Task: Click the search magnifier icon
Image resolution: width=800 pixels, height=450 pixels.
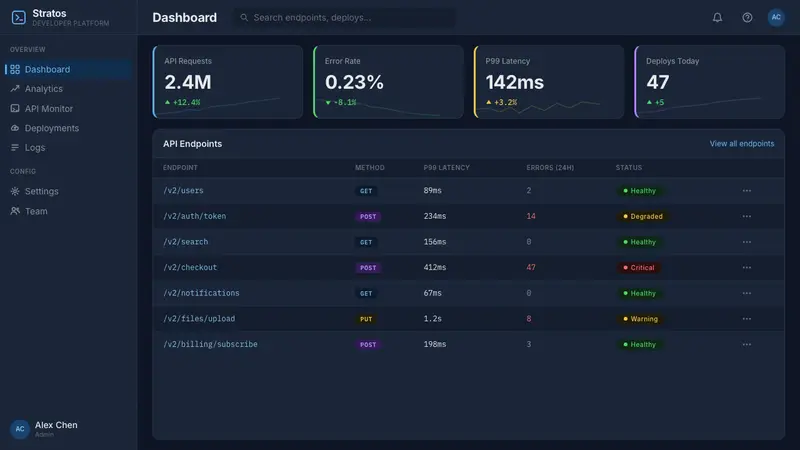Action: click(244, 17)
